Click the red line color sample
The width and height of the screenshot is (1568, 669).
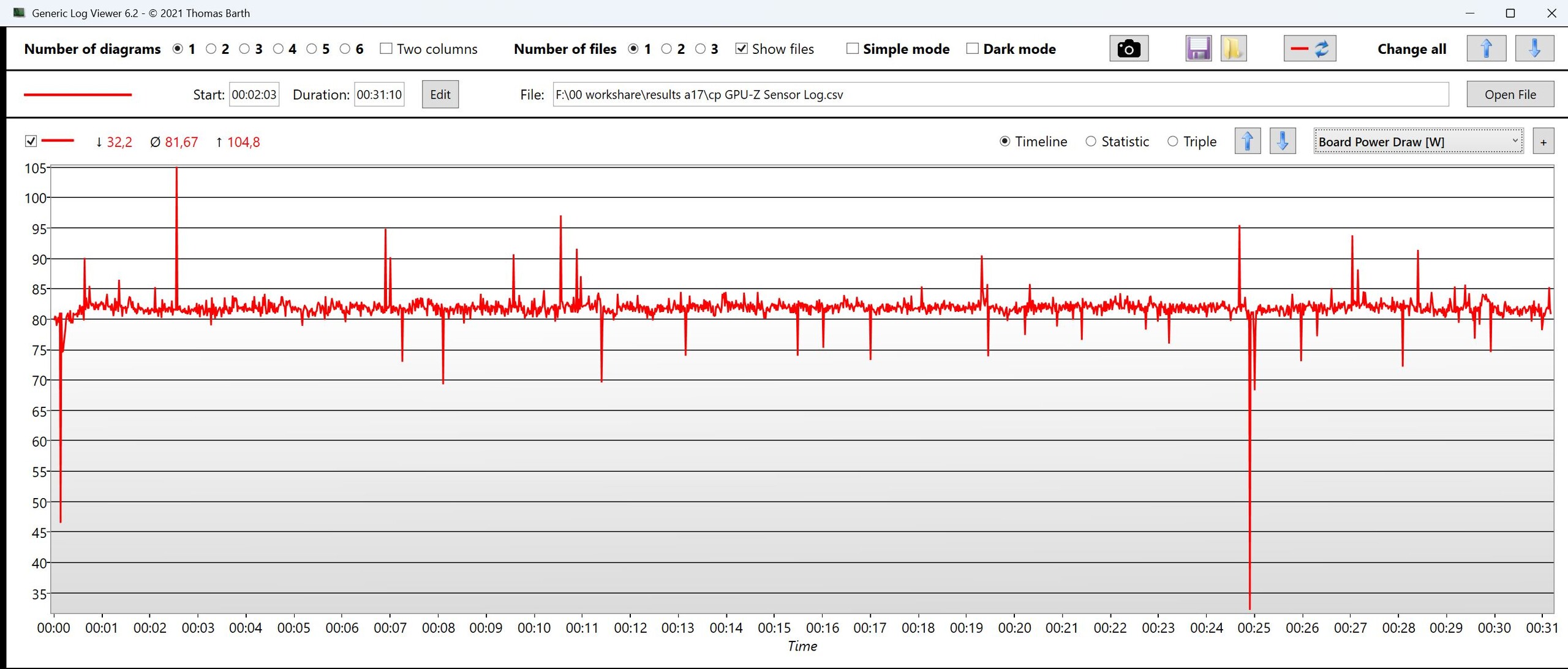[x=78, y=94]
